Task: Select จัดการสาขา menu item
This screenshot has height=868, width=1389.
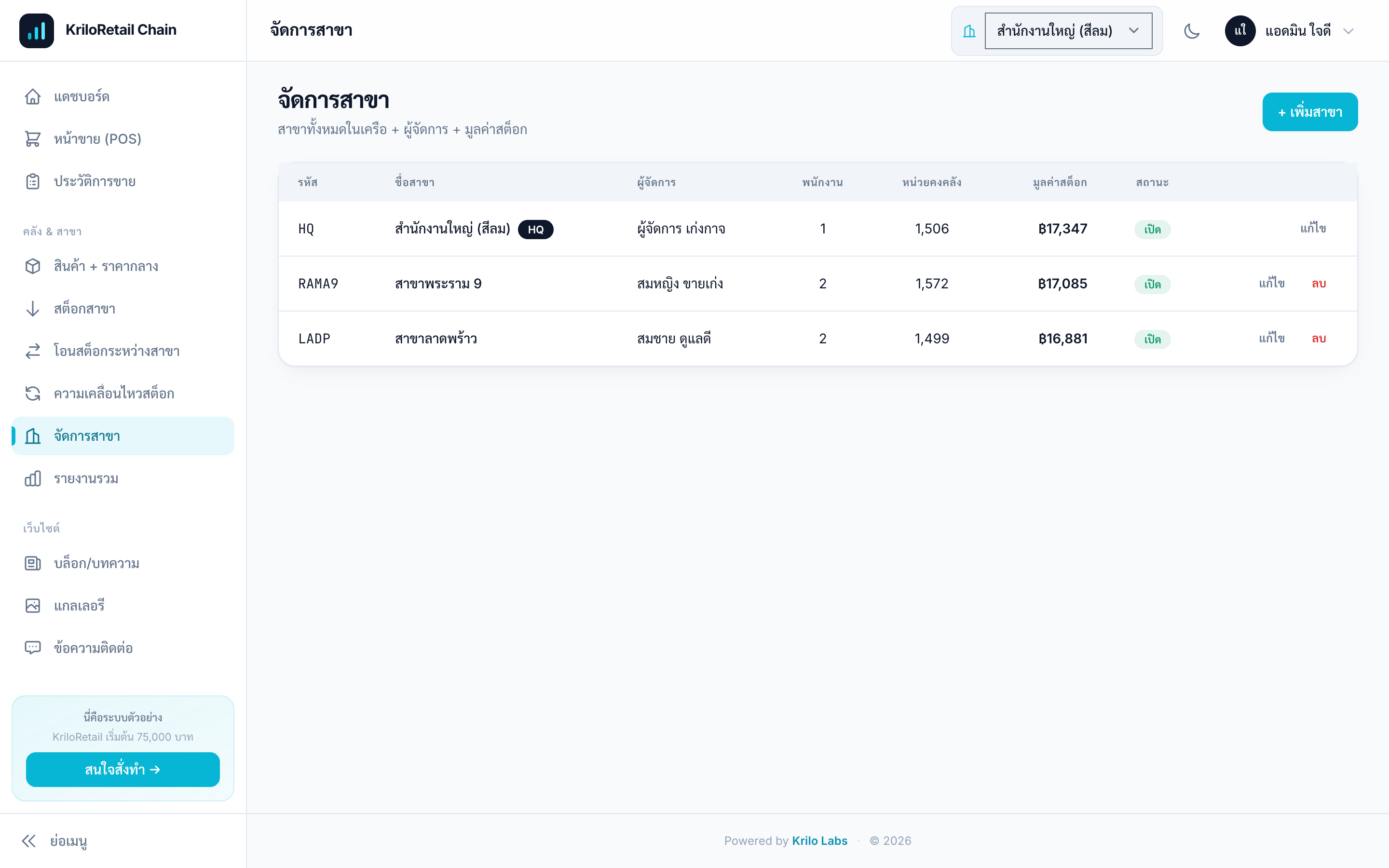Action: pyautogui.click(x=123, y=436)
